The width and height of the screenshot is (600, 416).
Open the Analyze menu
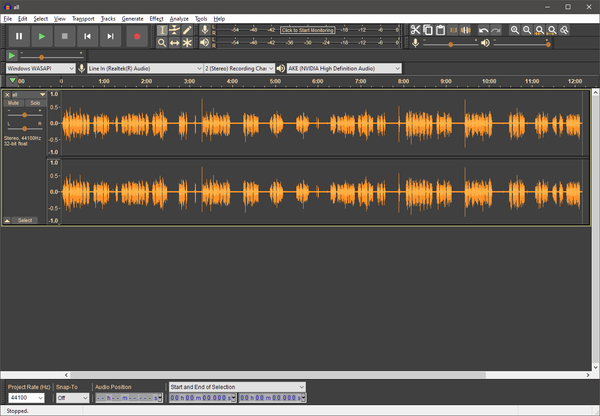point(179,18)
